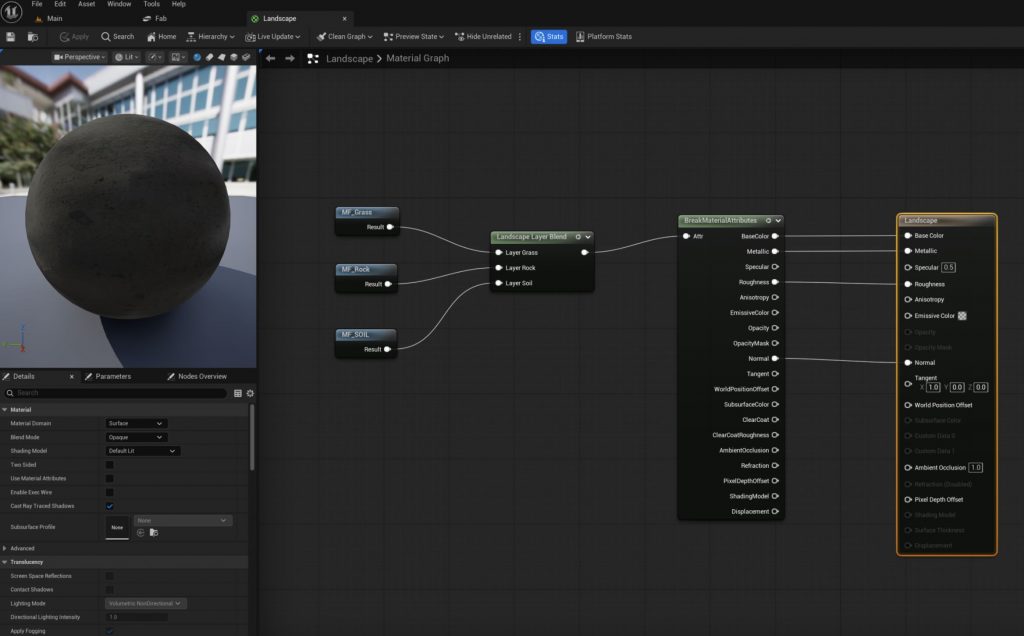Open Details panel settings gear

(x=249, y=393)
